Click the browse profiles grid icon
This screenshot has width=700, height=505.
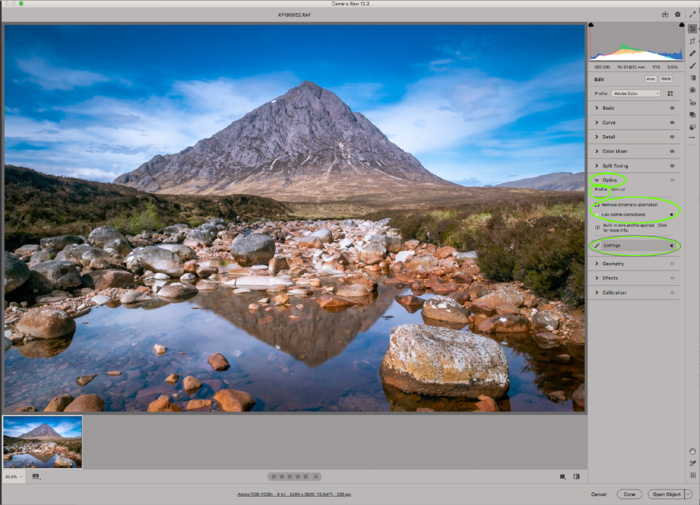(x=671, y=93)
